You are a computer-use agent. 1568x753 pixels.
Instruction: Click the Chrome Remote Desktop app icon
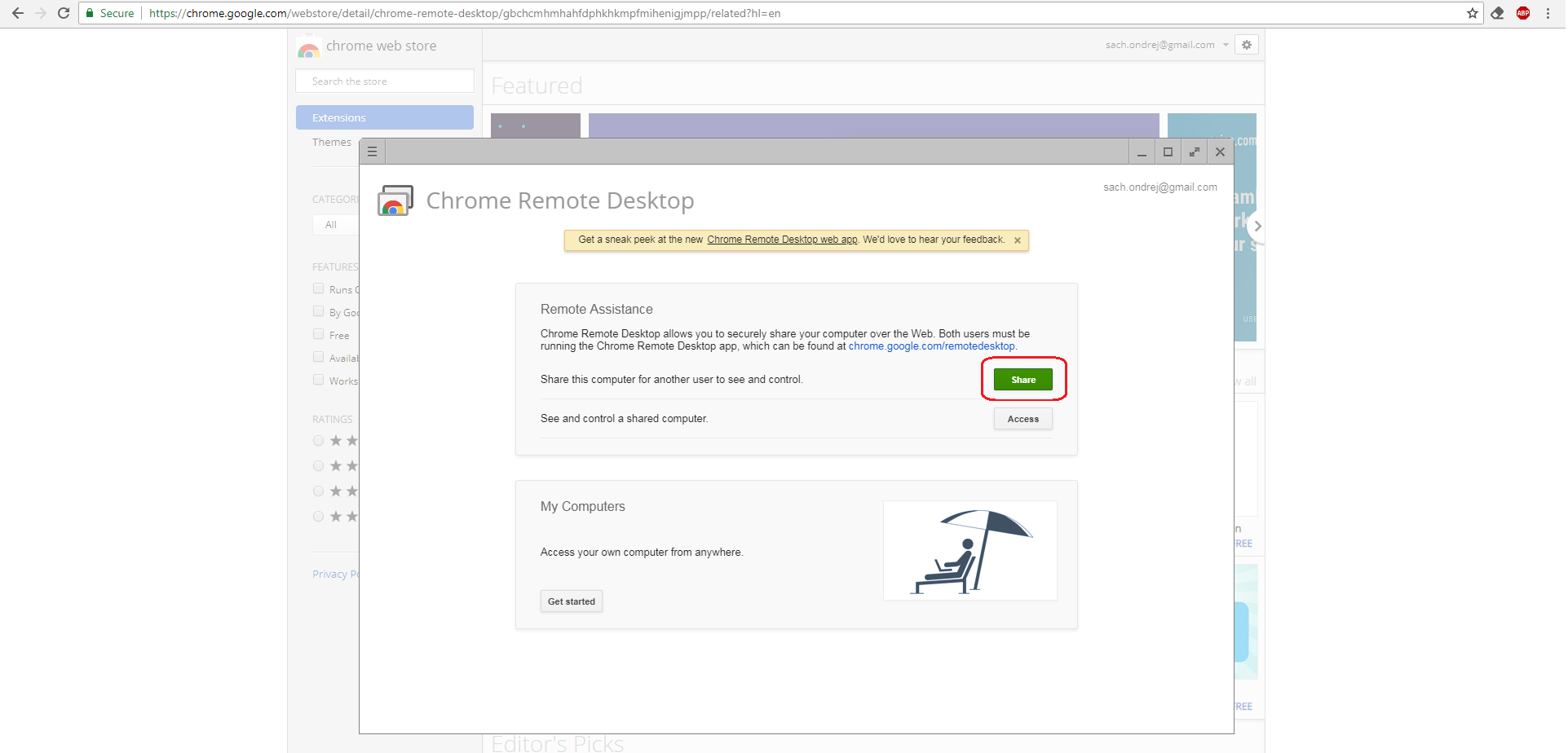tap(395, 200)
